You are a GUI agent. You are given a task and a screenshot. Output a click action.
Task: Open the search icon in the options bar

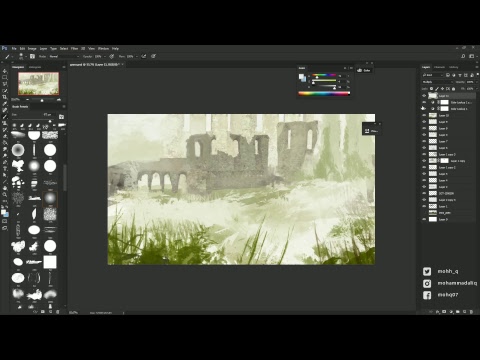point(463,56)
